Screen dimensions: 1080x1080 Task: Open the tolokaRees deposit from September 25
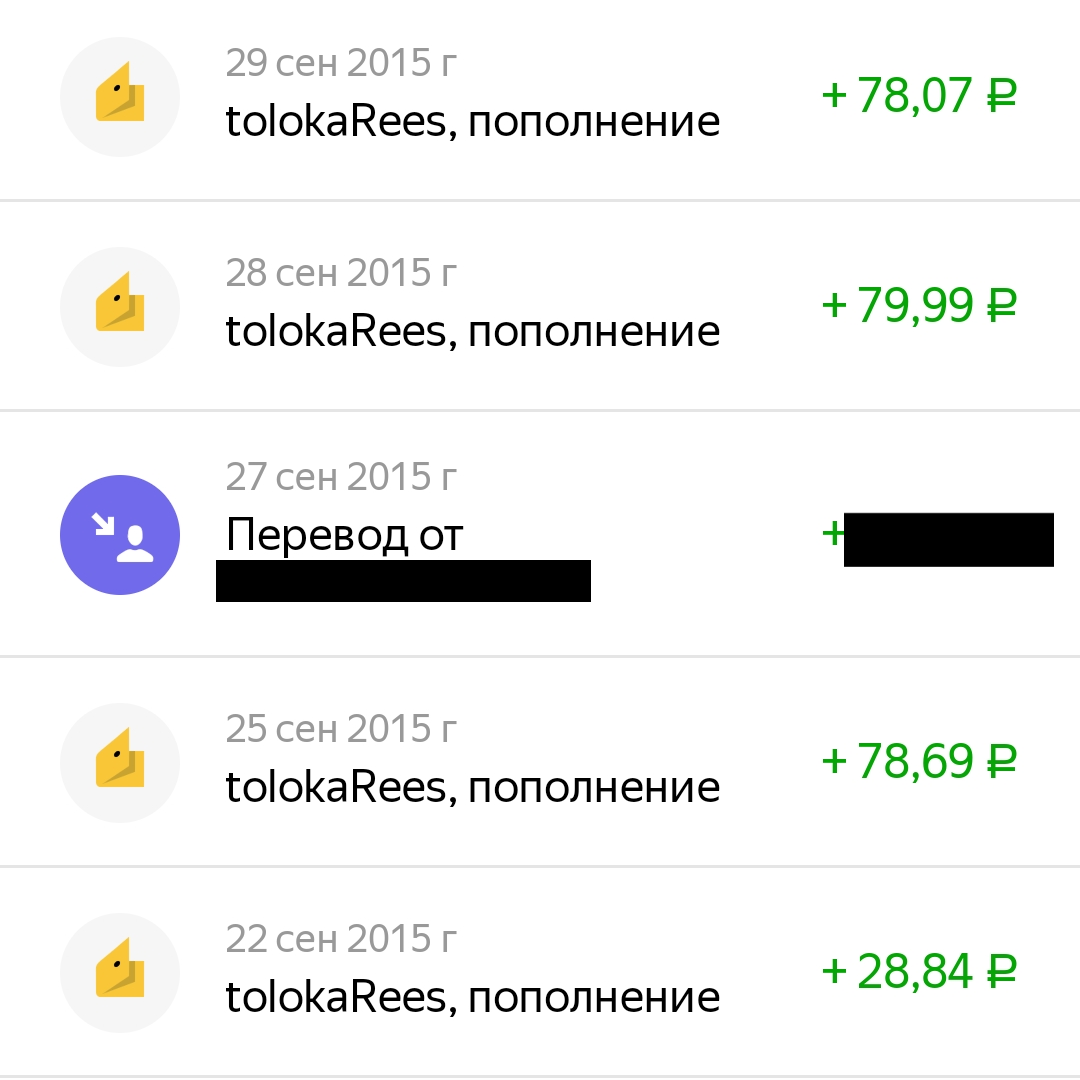472,786
